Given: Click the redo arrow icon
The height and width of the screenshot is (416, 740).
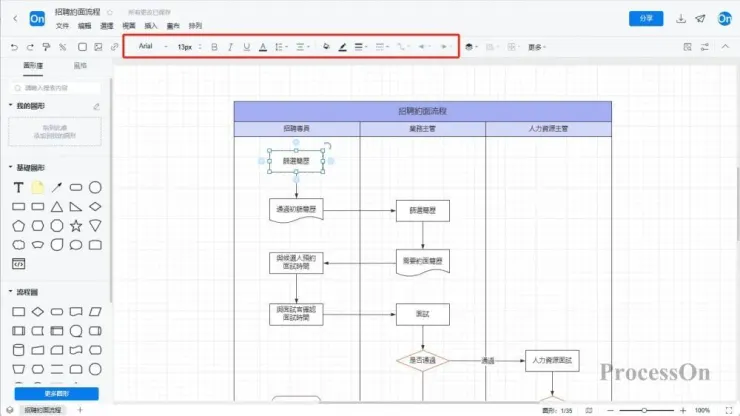Looking at the screenshot, I should click(30, 47).
